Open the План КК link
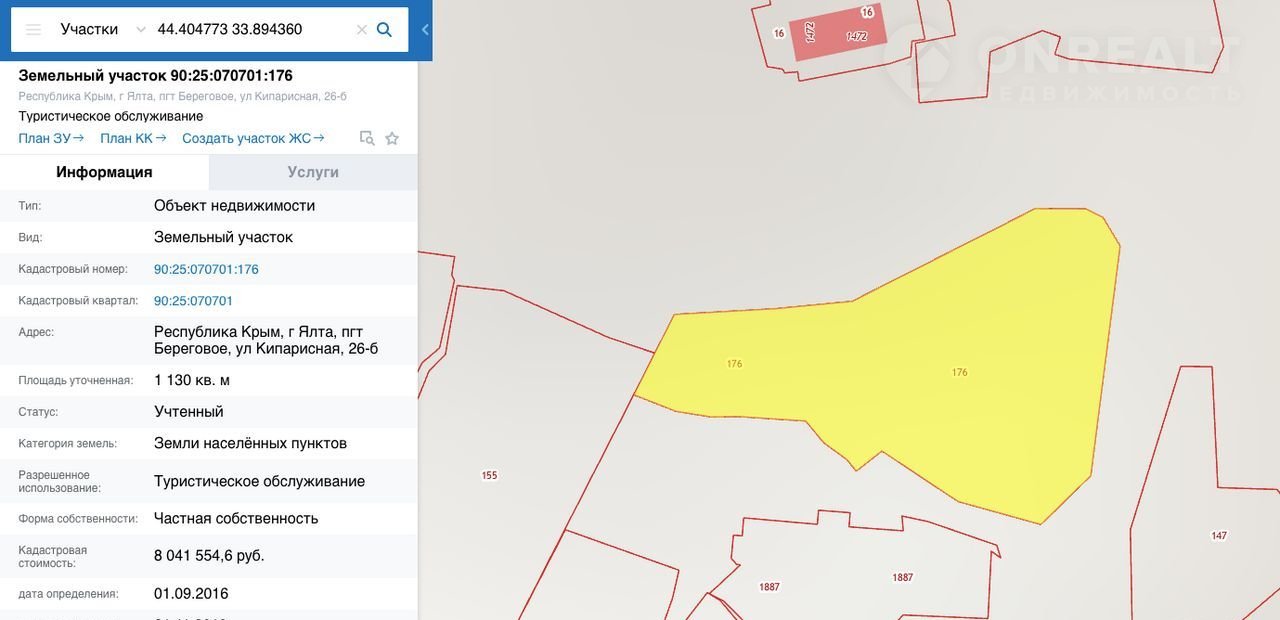This screenshot has width=1280, height=620. point(132,139)
